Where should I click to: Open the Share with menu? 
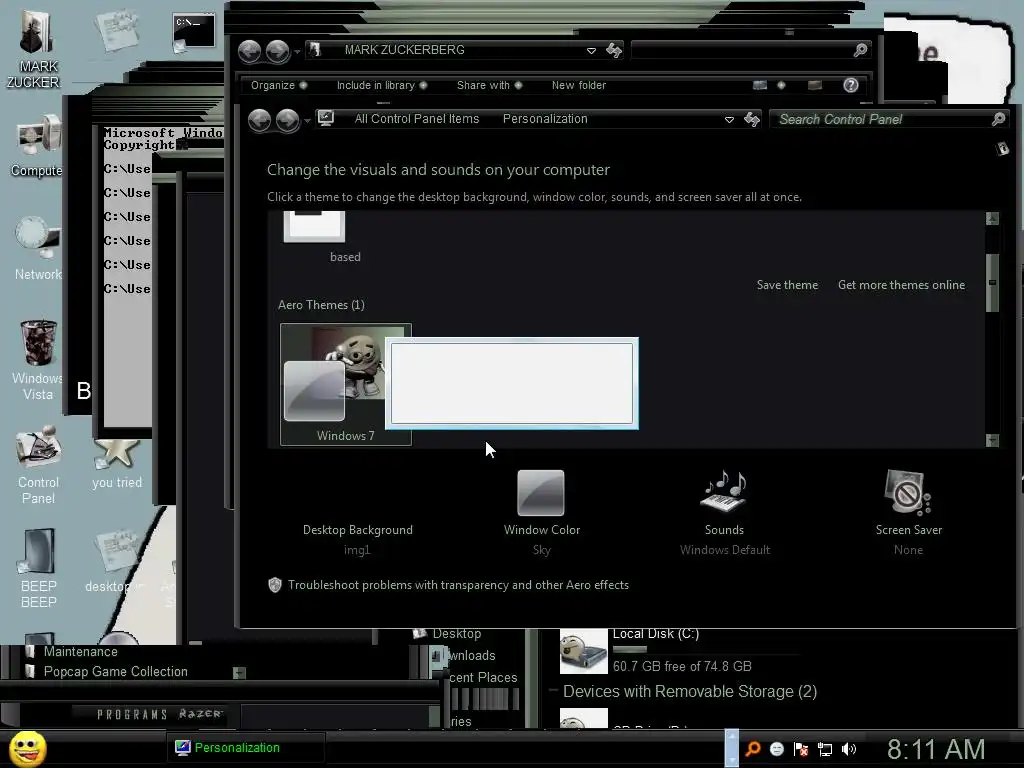[x=489, y=85]
